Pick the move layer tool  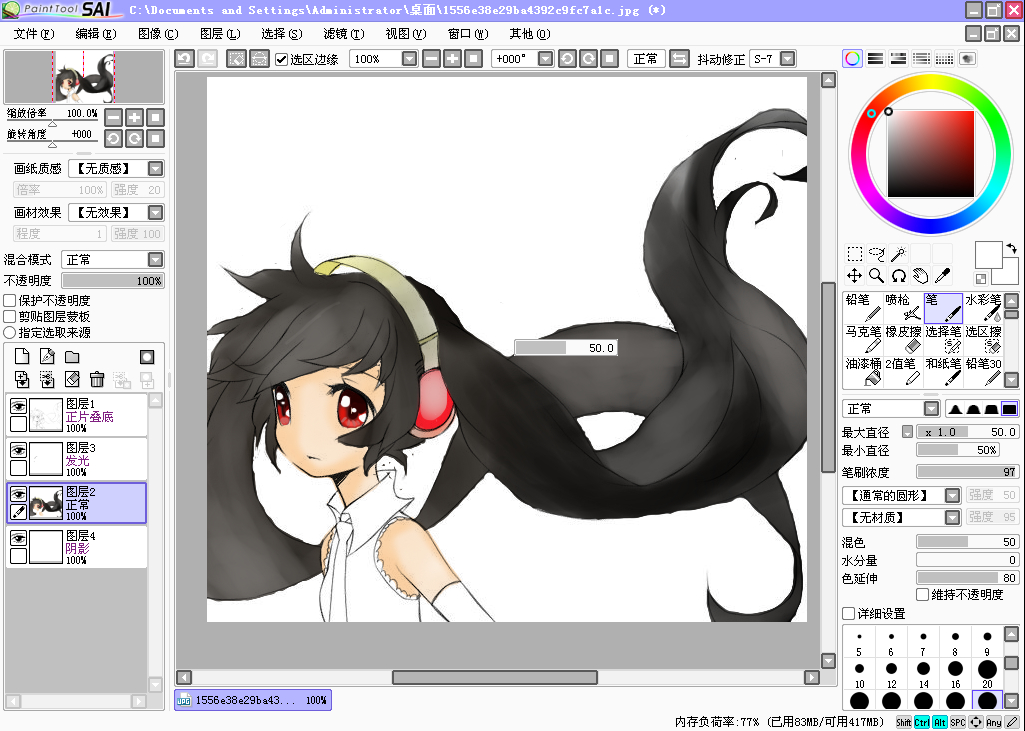click(x=854, y=276)
